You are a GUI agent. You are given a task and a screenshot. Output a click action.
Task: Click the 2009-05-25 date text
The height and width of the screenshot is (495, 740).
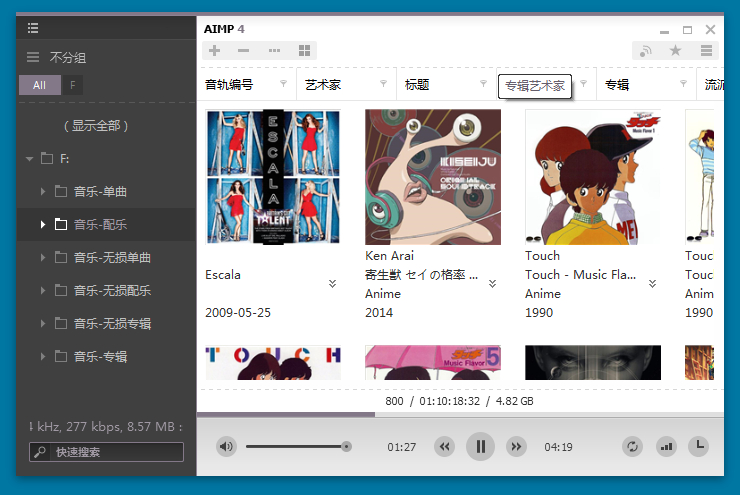point(238,313)
